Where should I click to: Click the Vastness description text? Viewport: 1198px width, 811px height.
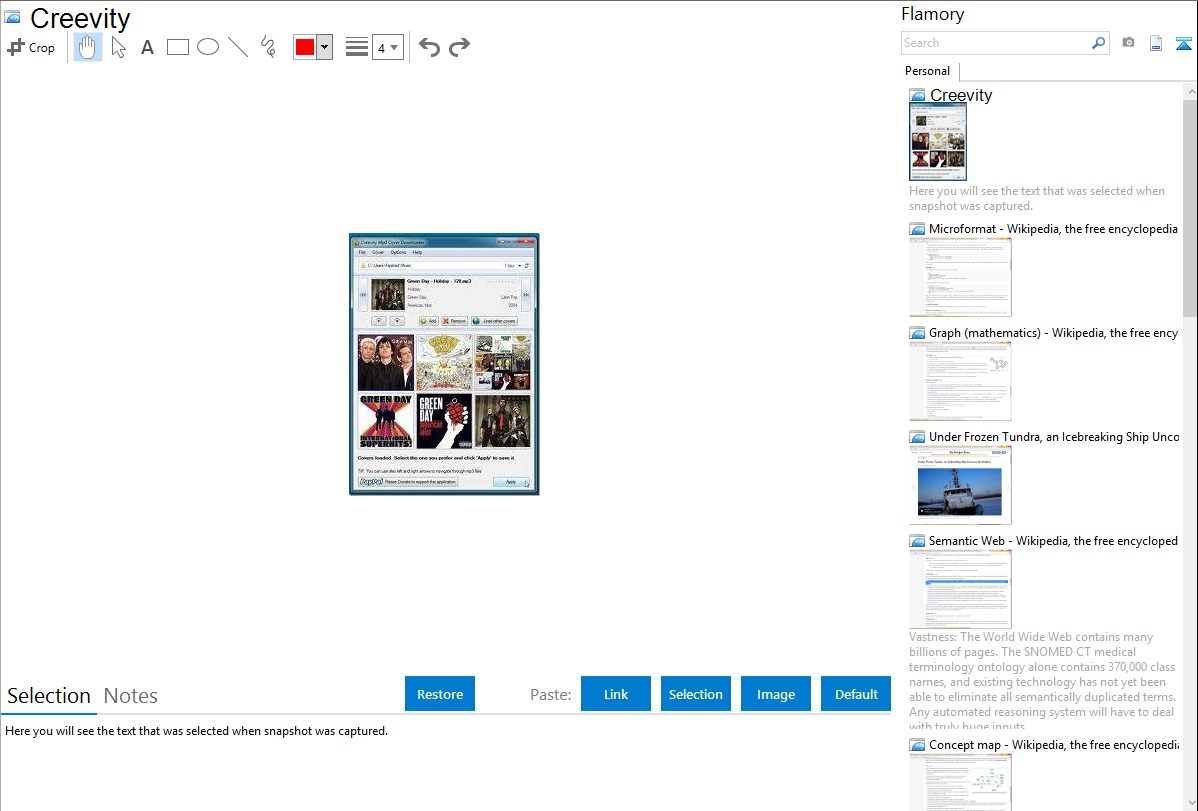[1042, 681]
